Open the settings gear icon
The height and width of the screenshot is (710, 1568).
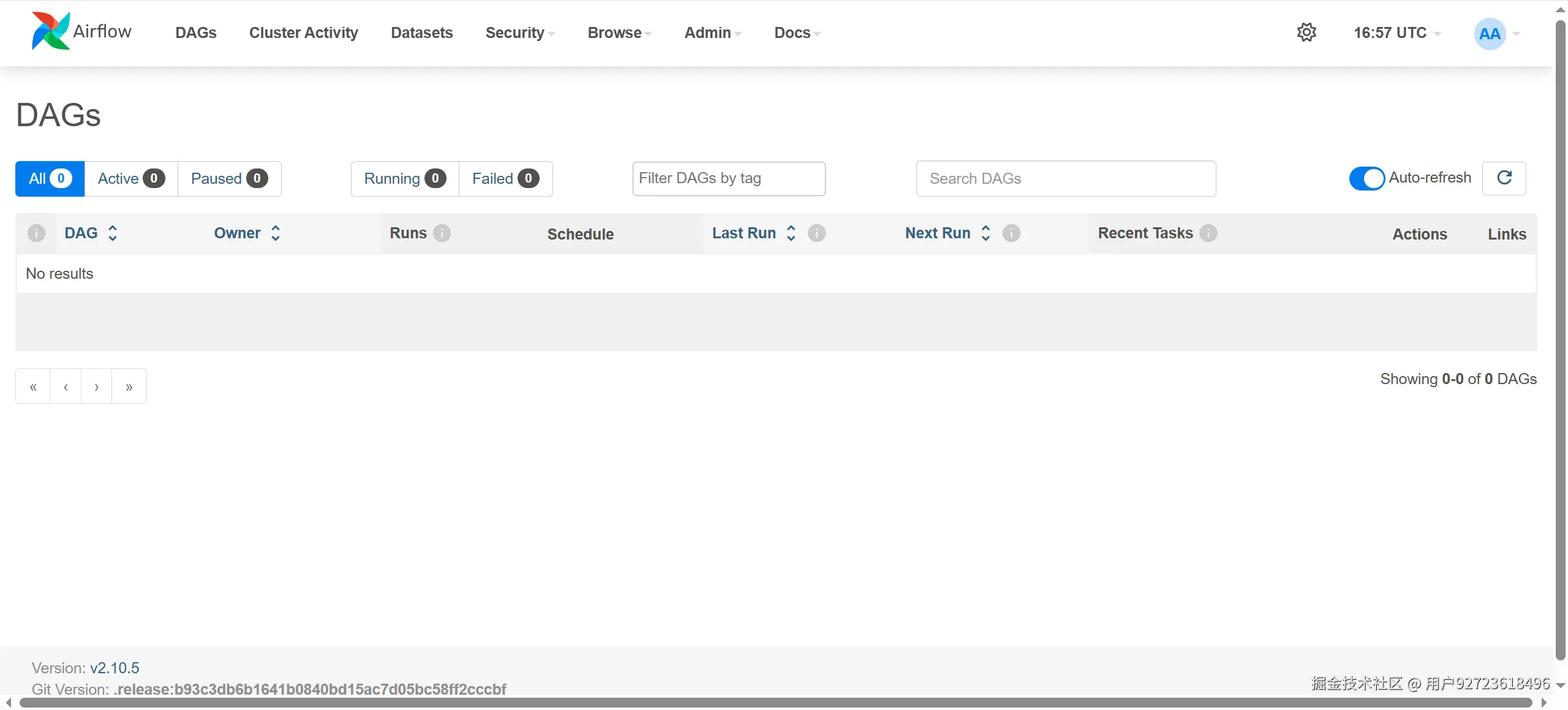point(1306,32)
